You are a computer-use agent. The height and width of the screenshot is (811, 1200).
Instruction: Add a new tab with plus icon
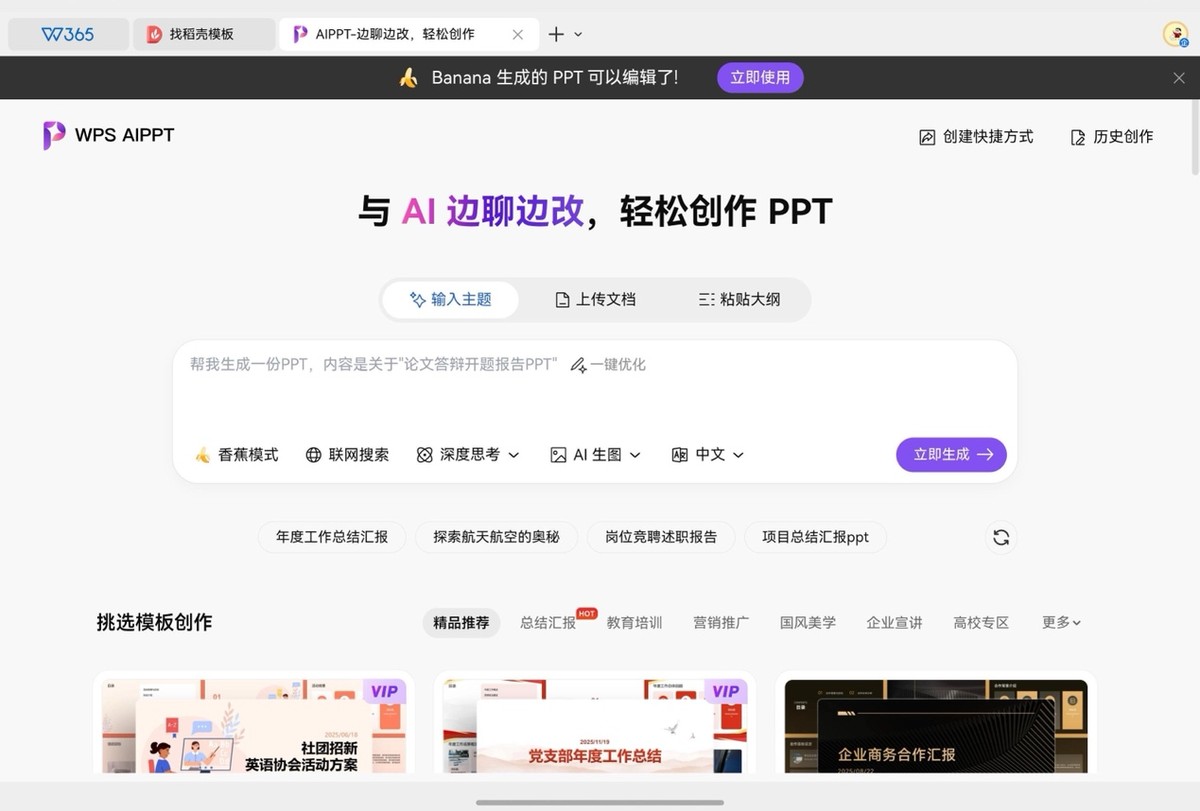(556, 34)
